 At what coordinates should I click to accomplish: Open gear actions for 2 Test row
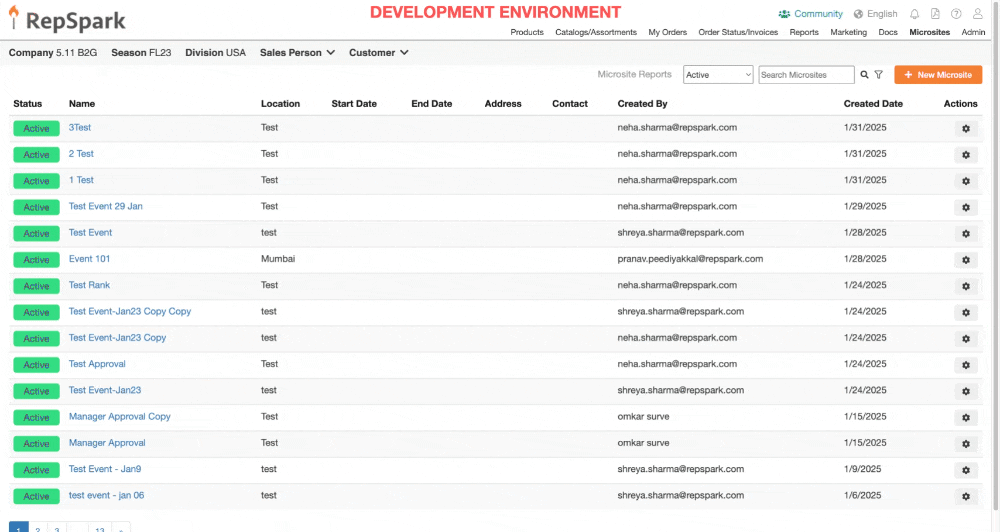click(966, 154)
